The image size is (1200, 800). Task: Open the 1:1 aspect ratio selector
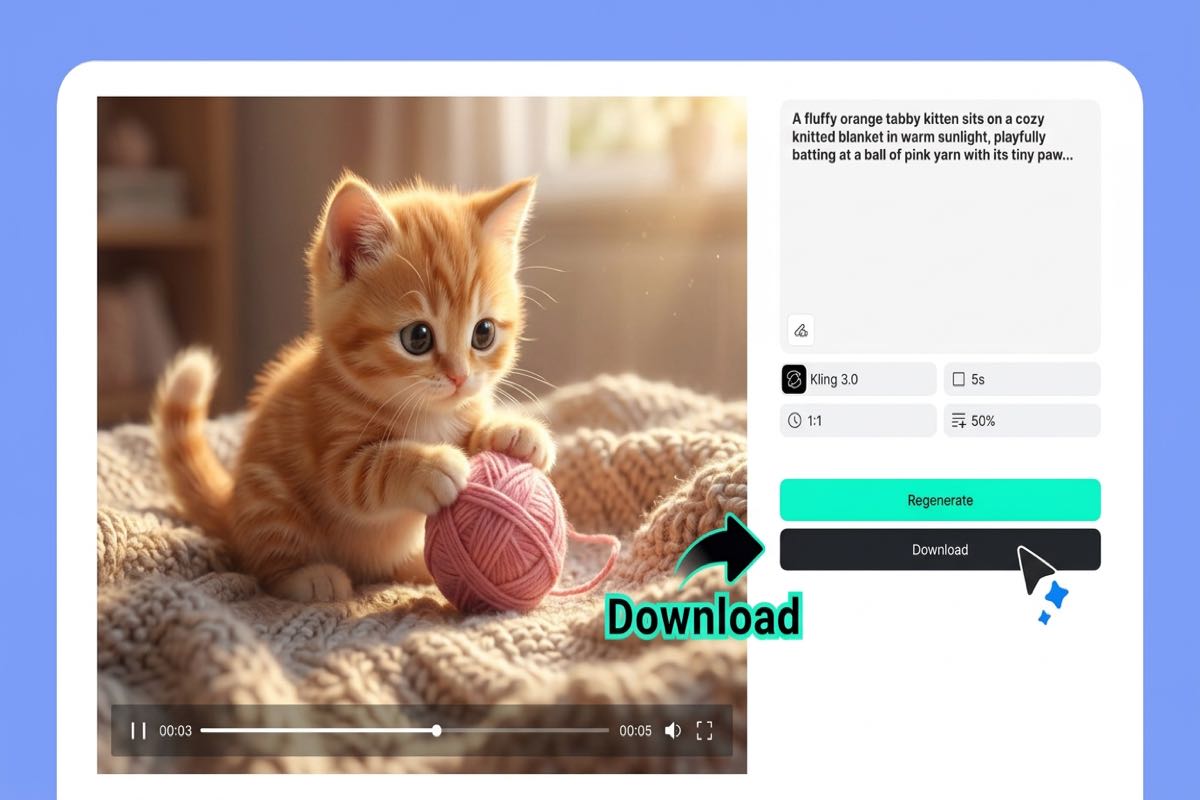click(x=857, y=420)
